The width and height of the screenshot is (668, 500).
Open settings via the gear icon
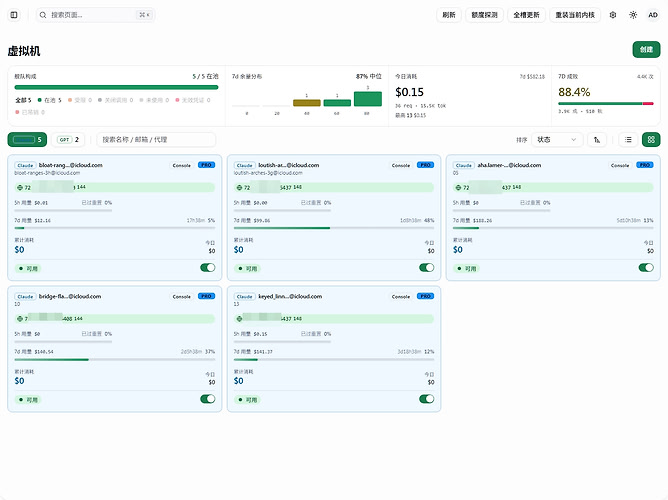613,15
